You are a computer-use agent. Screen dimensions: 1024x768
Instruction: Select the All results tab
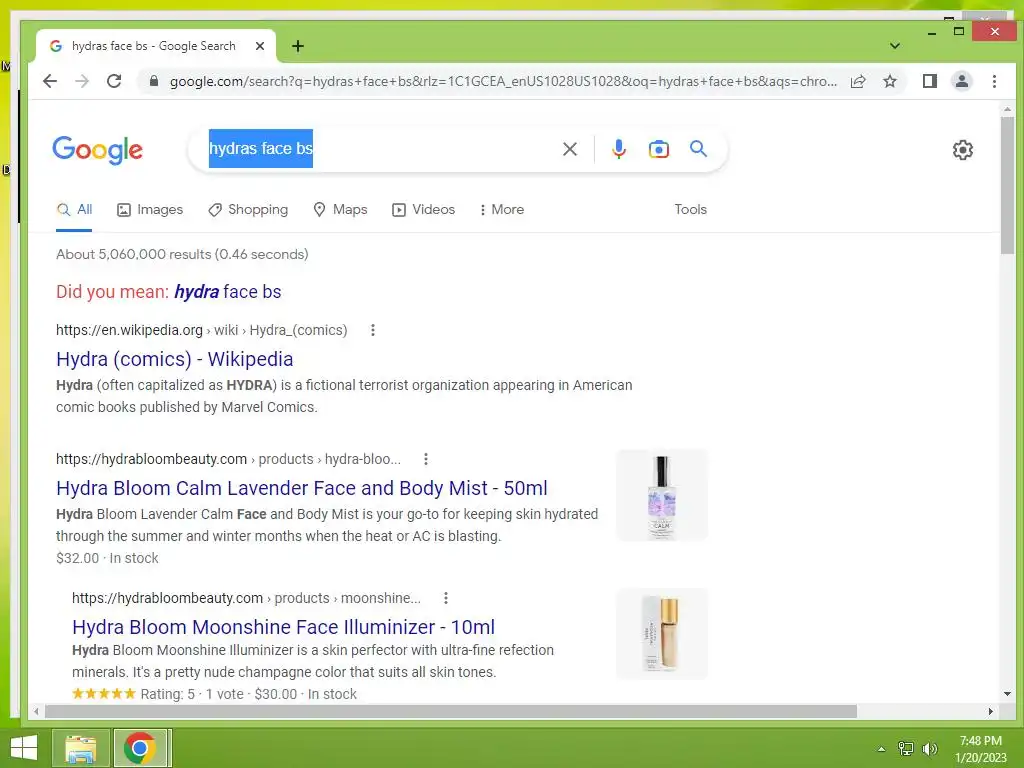tap(74, 210)
